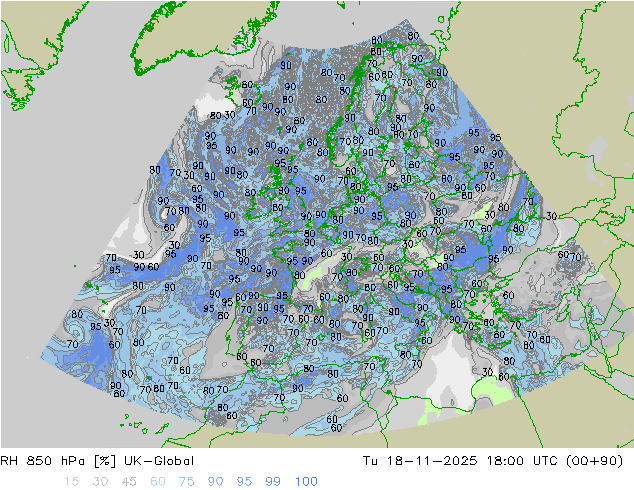Viewport: 634px width, 490px height.
Task: Click the legend value "90" in the scale row
Action: point(216,482)
